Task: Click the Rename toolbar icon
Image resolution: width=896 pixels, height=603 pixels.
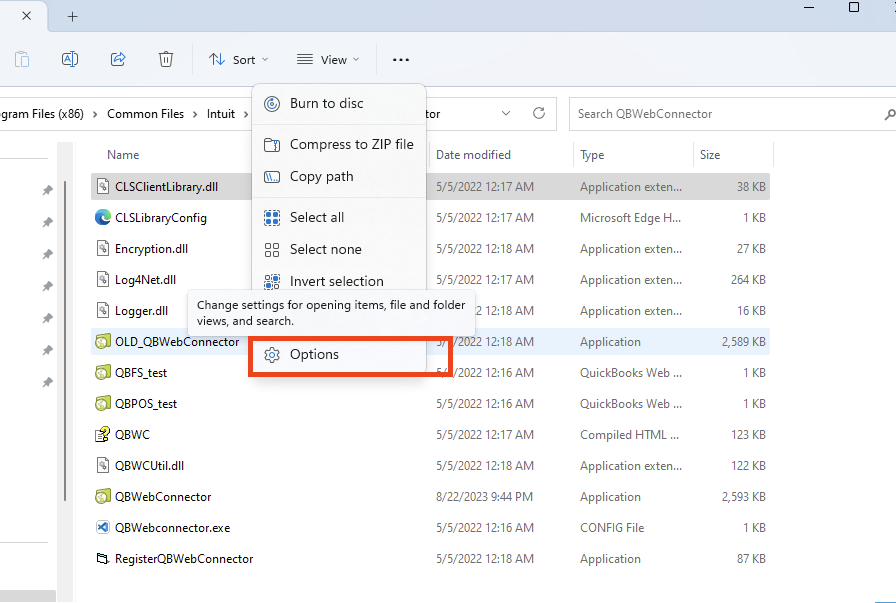Action: point(70,59)
